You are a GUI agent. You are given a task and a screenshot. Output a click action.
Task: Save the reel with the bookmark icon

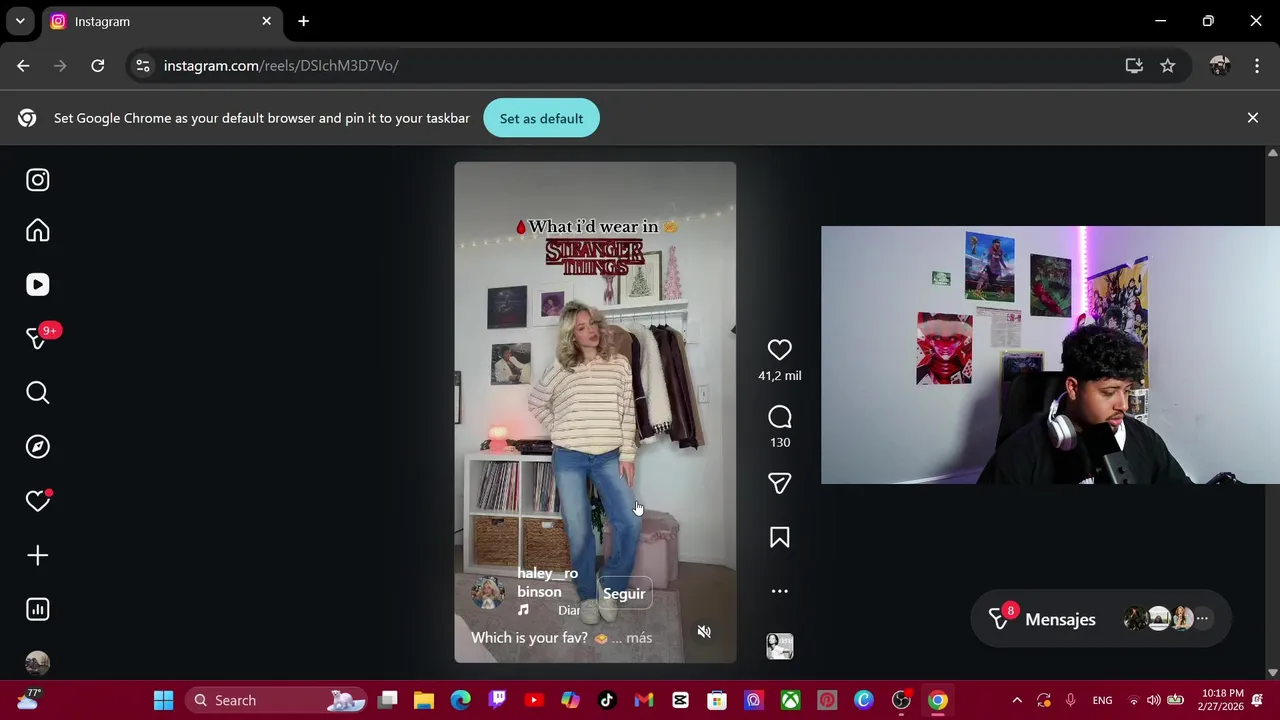(x=779, y=538)
